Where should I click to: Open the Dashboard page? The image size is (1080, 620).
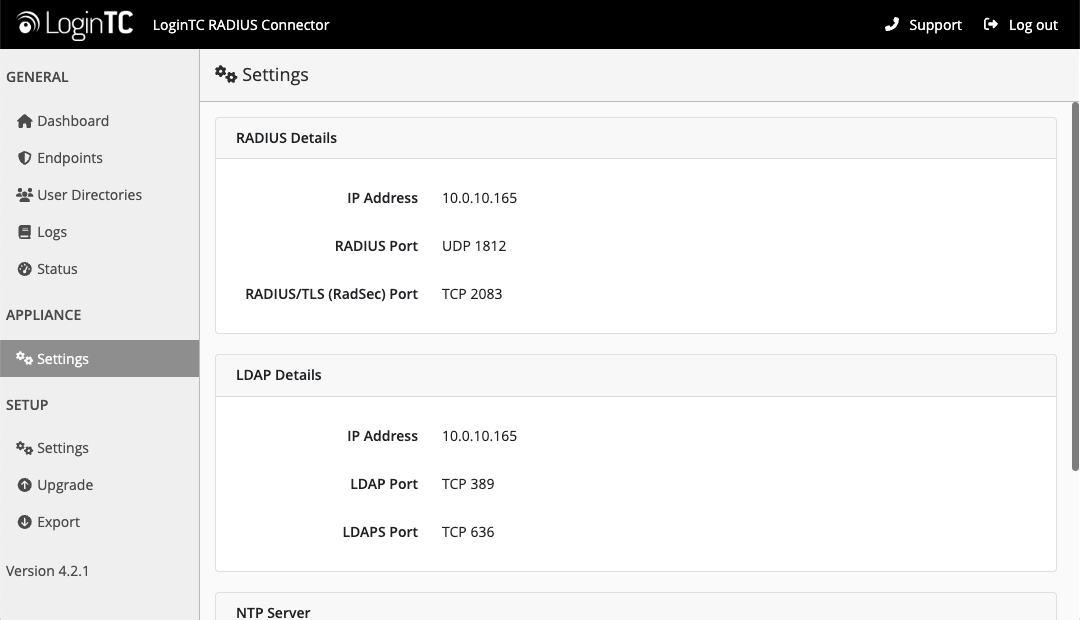point(73,121)
